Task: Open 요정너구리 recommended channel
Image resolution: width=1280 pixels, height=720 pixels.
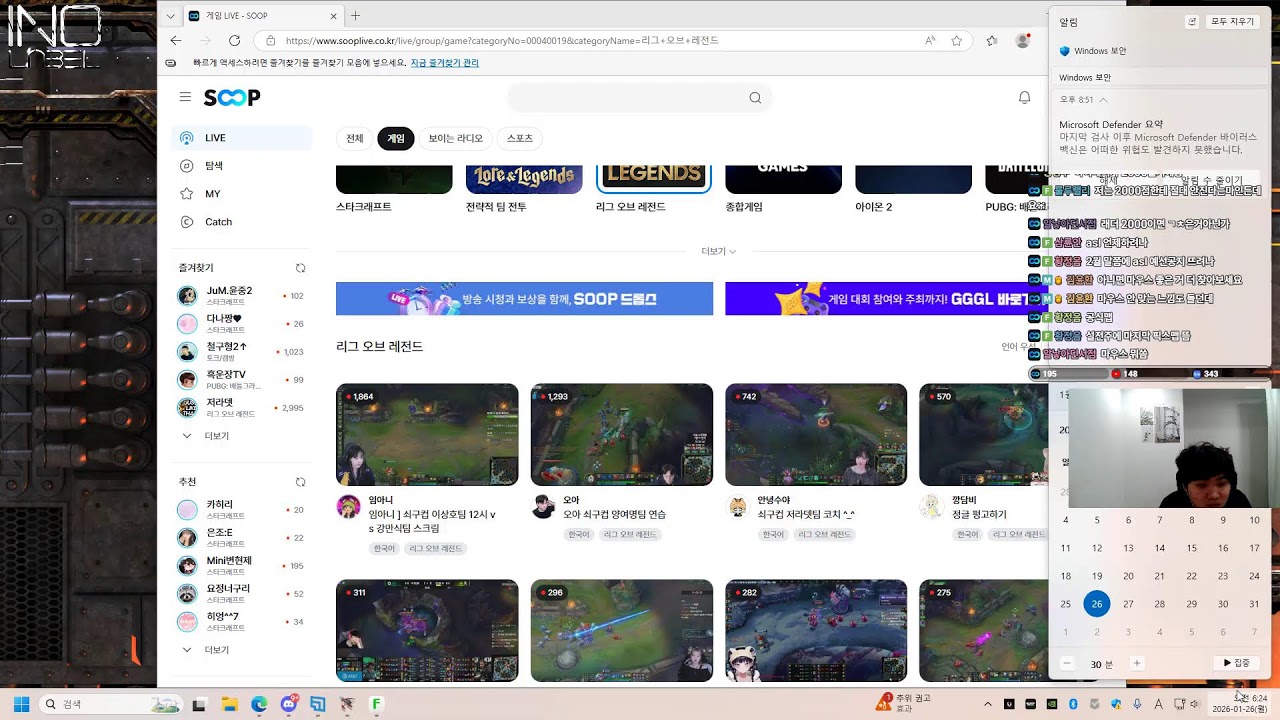Action: [241, 593]
